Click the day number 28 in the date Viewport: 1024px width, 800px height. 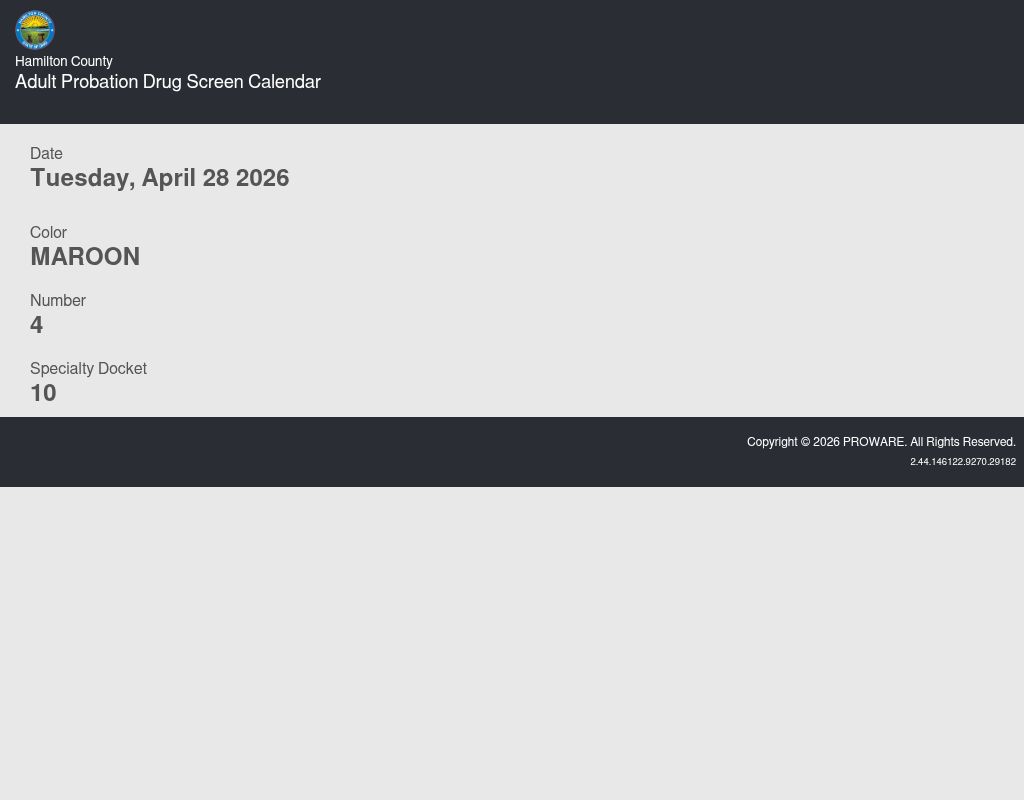(x=216, y=178)
